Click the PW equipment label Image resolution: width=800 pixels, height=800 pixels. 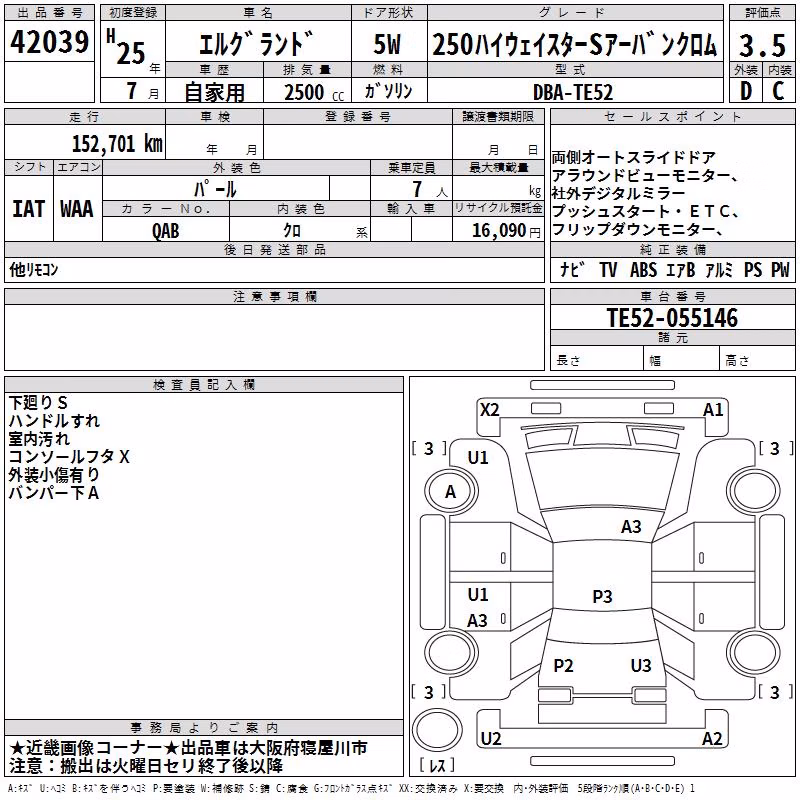click(780, 270)
